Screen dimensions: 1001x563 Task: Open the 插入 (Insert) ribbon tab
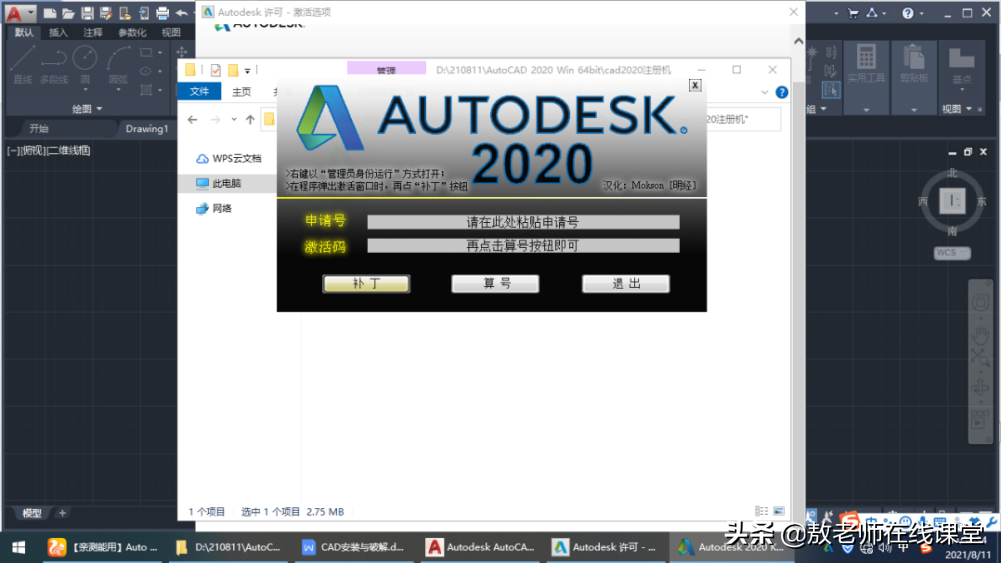58,33
